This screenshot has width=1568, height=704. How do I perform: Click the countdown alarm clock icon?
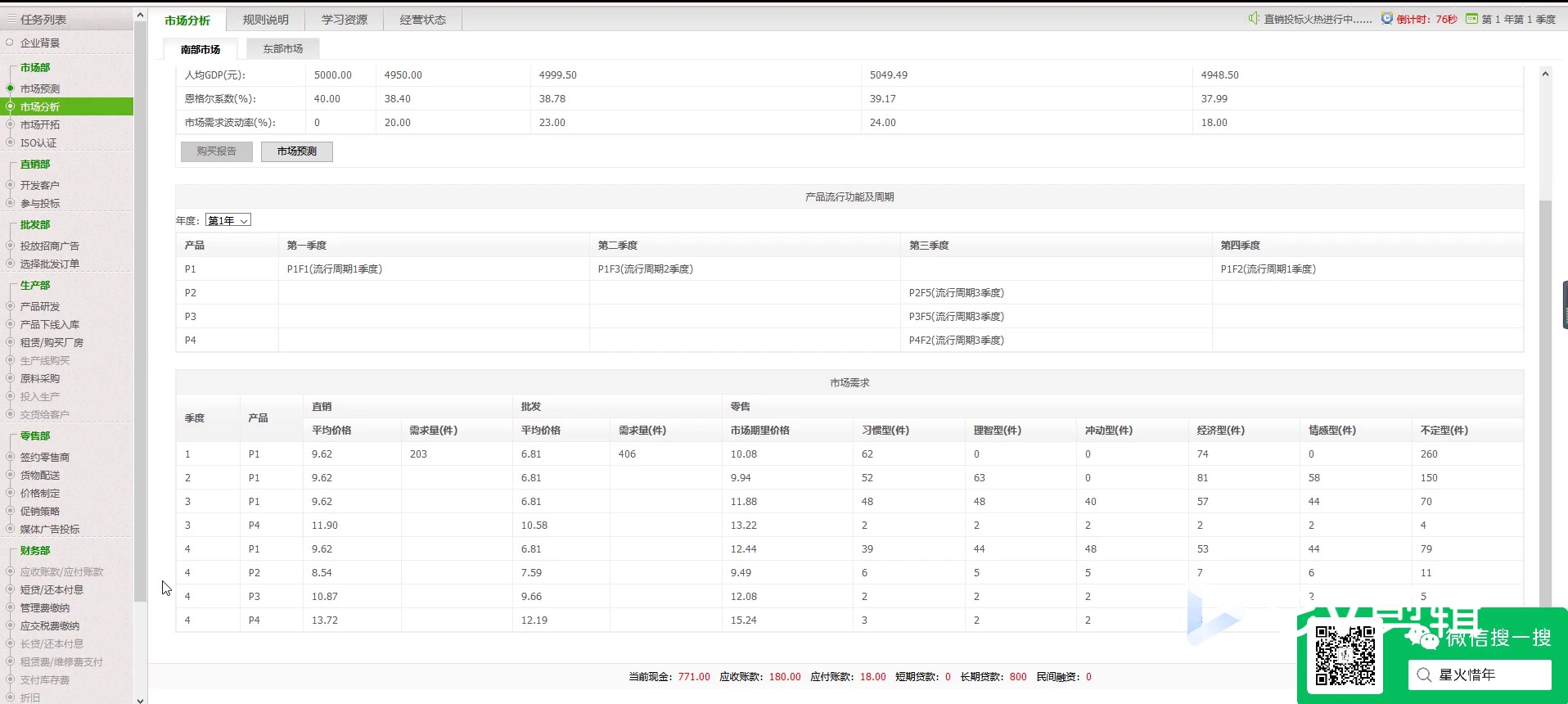[1387, 18]
